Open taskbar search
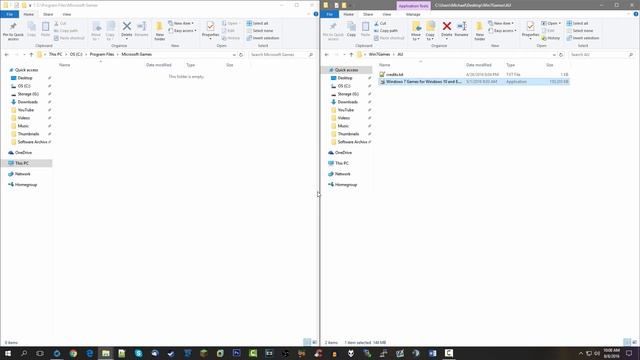 coord(24,353)
